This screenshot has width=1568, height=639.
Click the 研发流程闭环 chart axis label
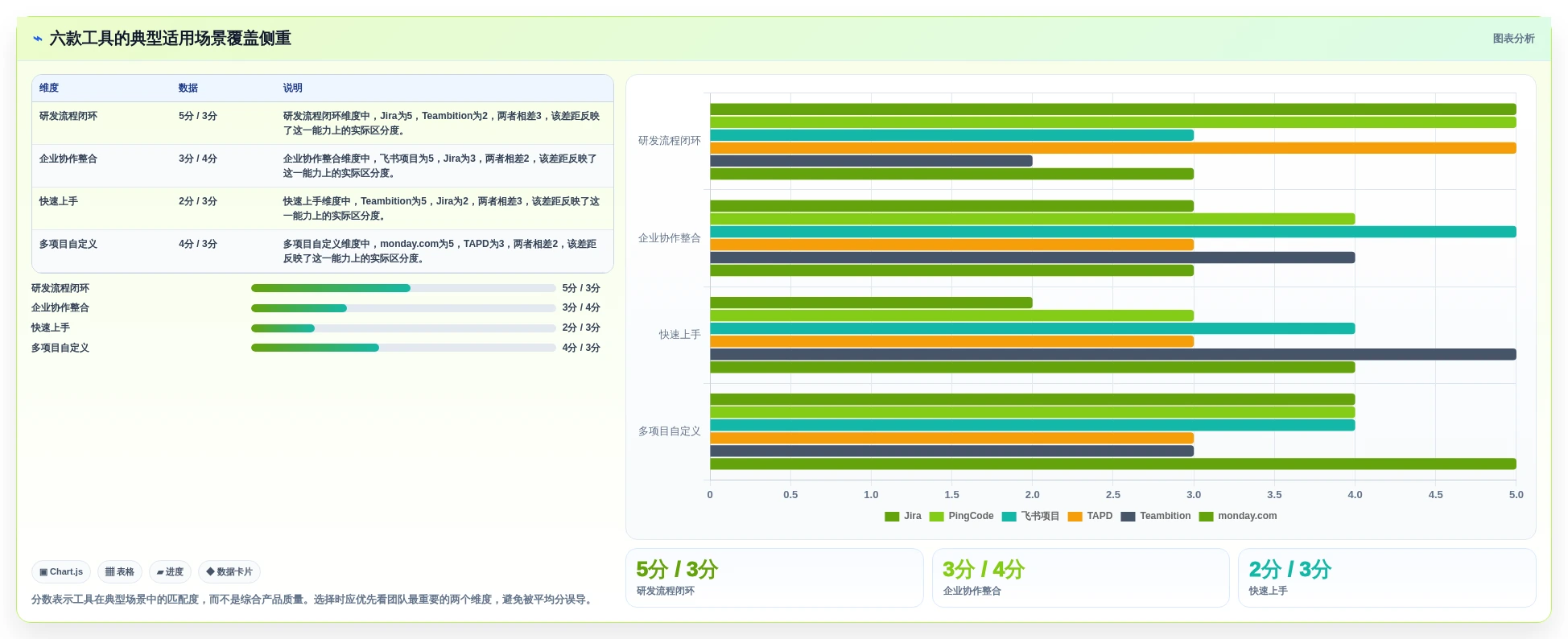[670, 141]
